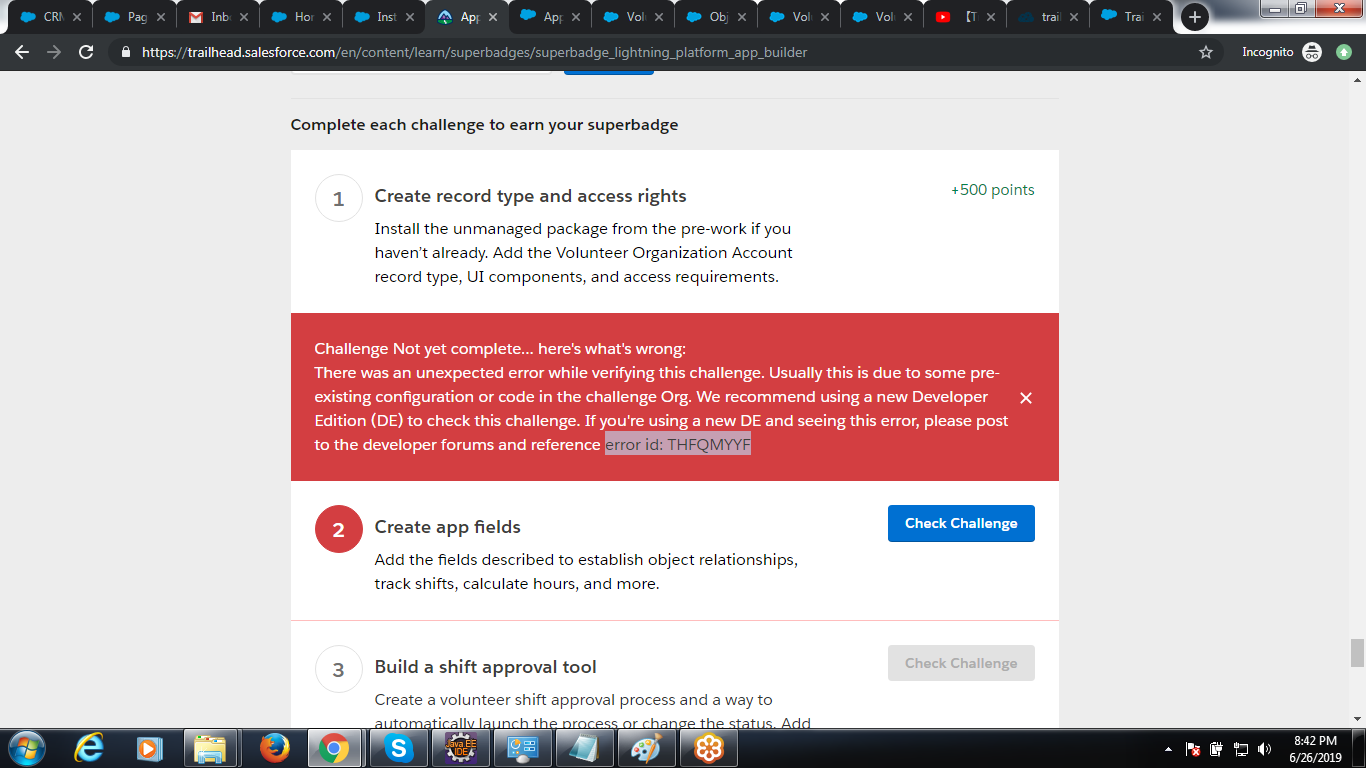Open Windows Media Player from the taskbar
The height and width of the screenshot is (768, 1366).
coord(149,748)
